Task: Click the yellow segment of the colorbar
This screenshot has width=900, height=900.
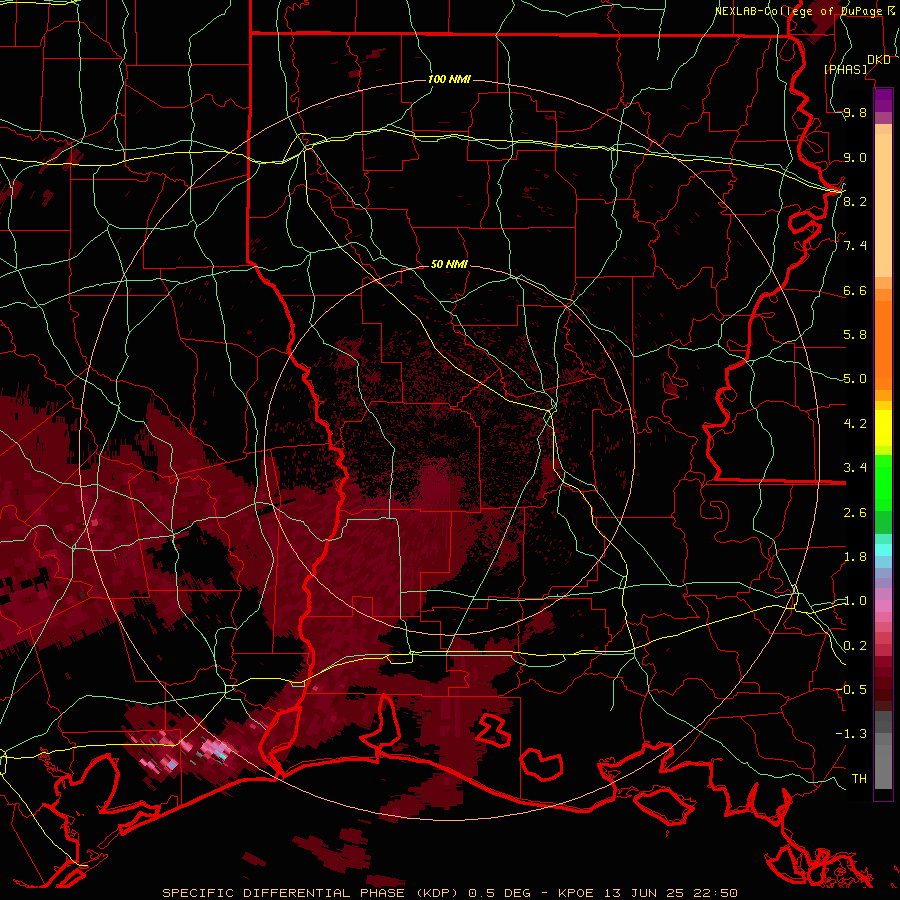Action: [883, 428]
